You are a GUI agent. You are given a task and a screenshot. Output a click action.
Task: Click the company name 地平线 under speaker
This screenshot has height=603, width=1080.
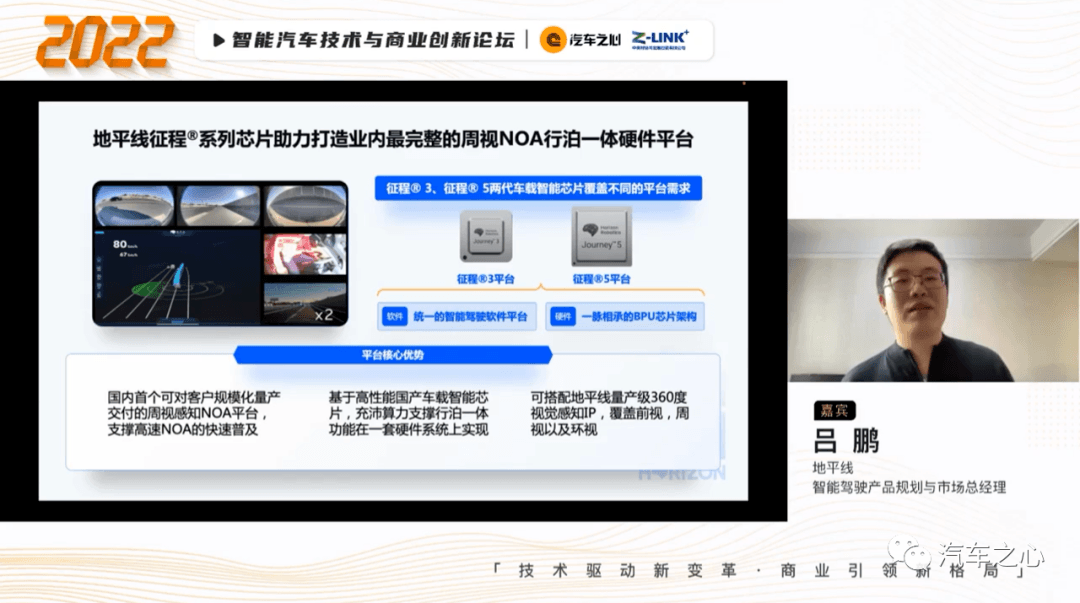pos(833,468)
